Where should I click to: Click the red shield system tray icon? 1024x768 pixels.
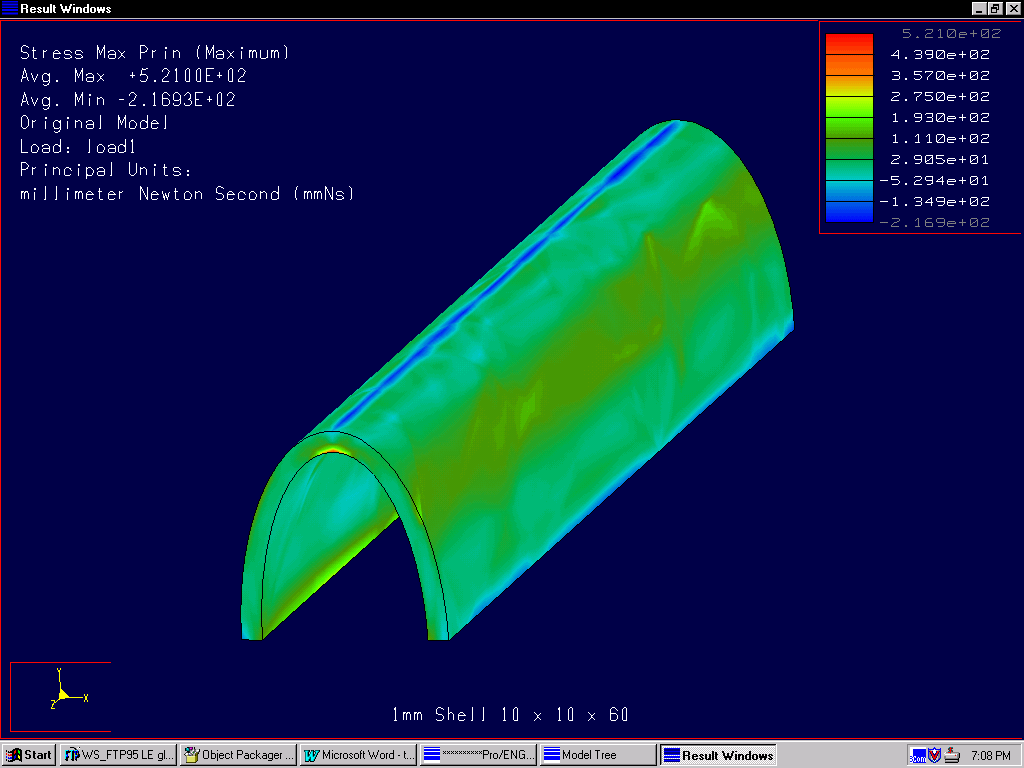(x=935, y=755)
